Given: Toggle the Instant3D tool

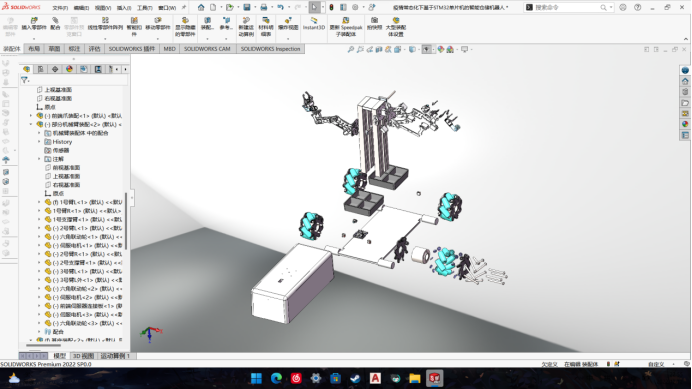Looking at the screenshot, I should pyautogui.click(x=314, y=24).
